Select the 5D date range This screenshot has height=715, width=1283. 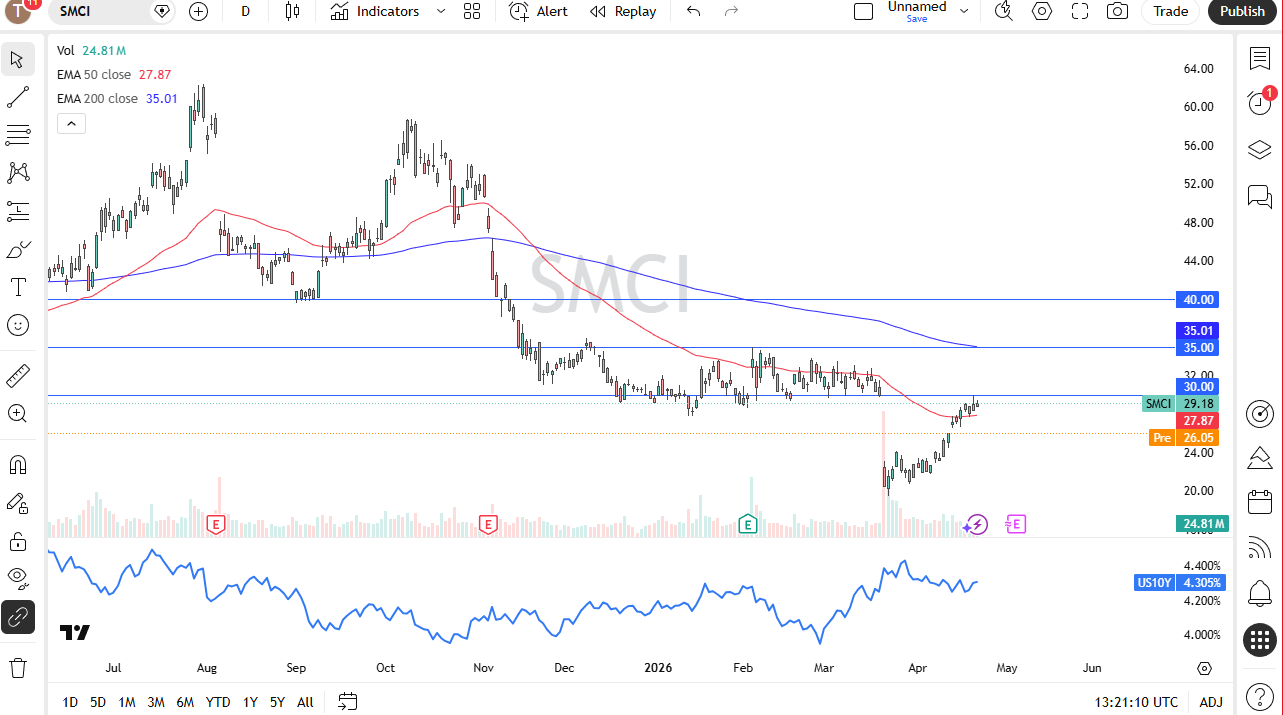98,702
